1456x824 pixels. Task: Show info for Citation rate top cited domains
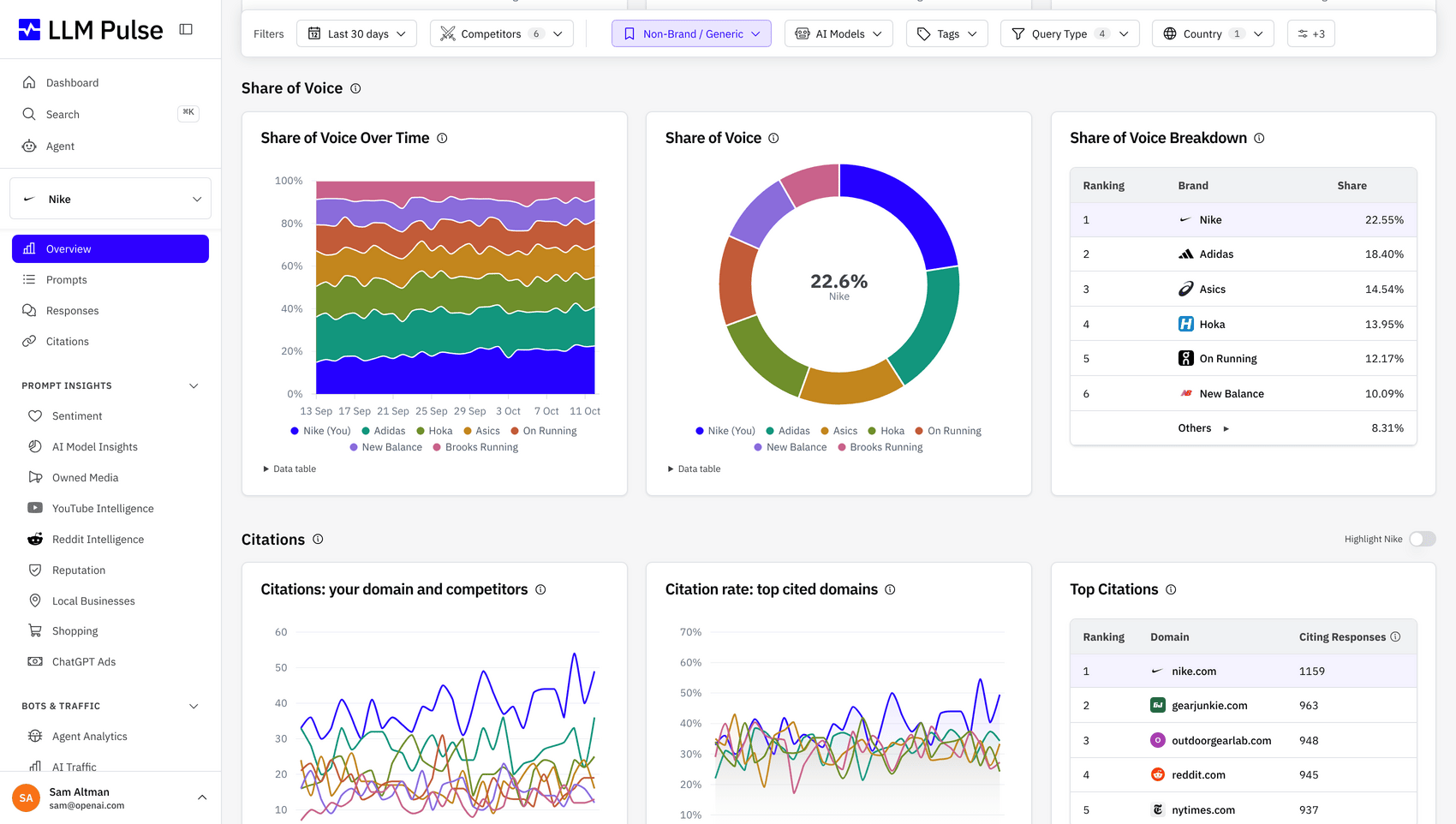[x=890, y=589]
